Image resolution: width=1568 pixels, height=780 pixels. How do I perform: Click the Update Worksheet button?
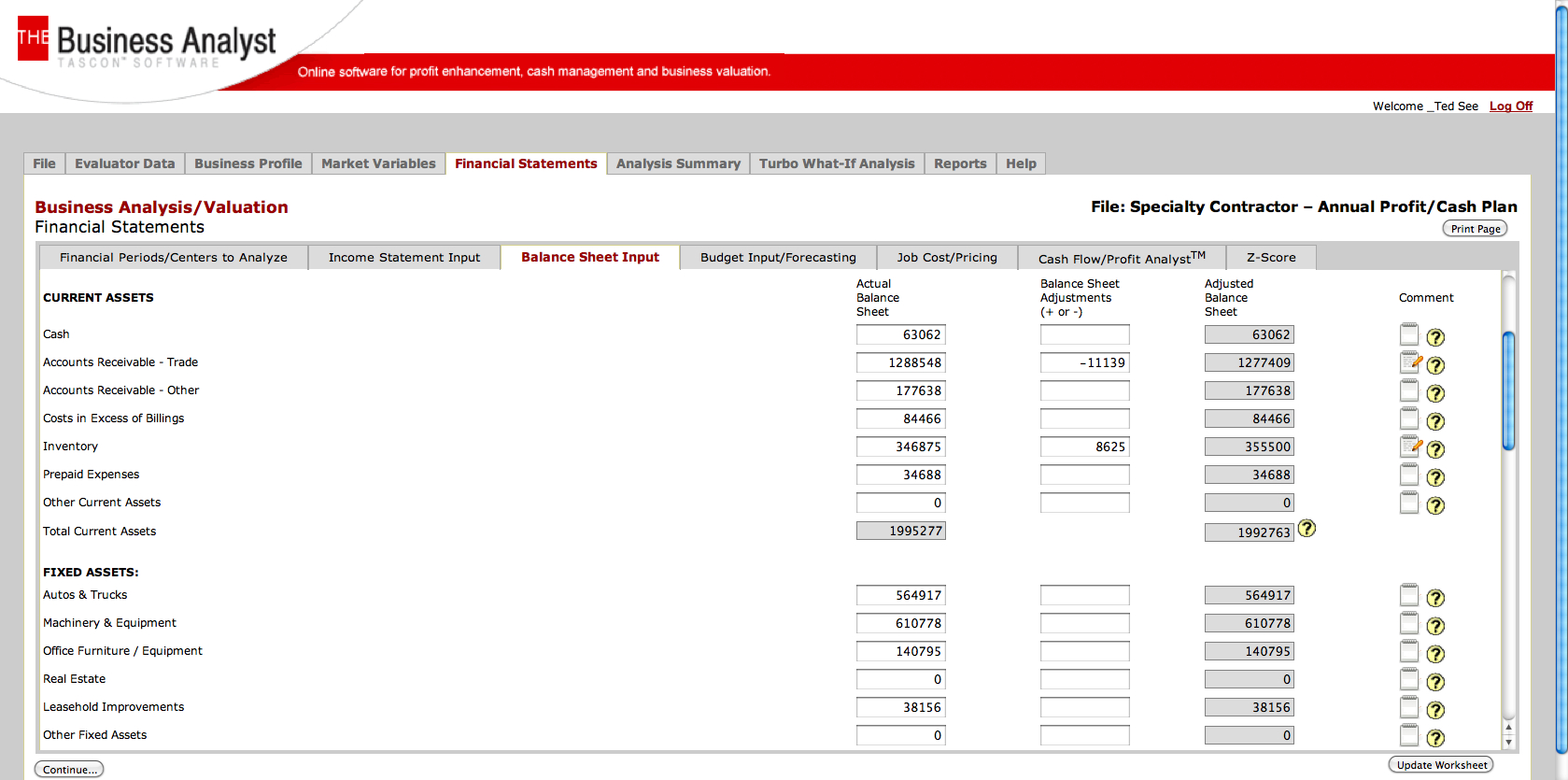[x=1441, y=765]
